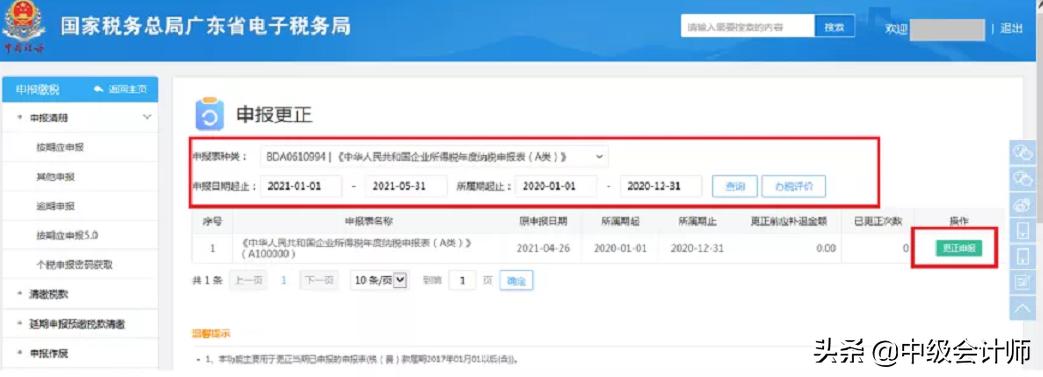Click the scroll-to-top arrow icon
This screenshot has height=377, width=1043.
(1023, 308)
